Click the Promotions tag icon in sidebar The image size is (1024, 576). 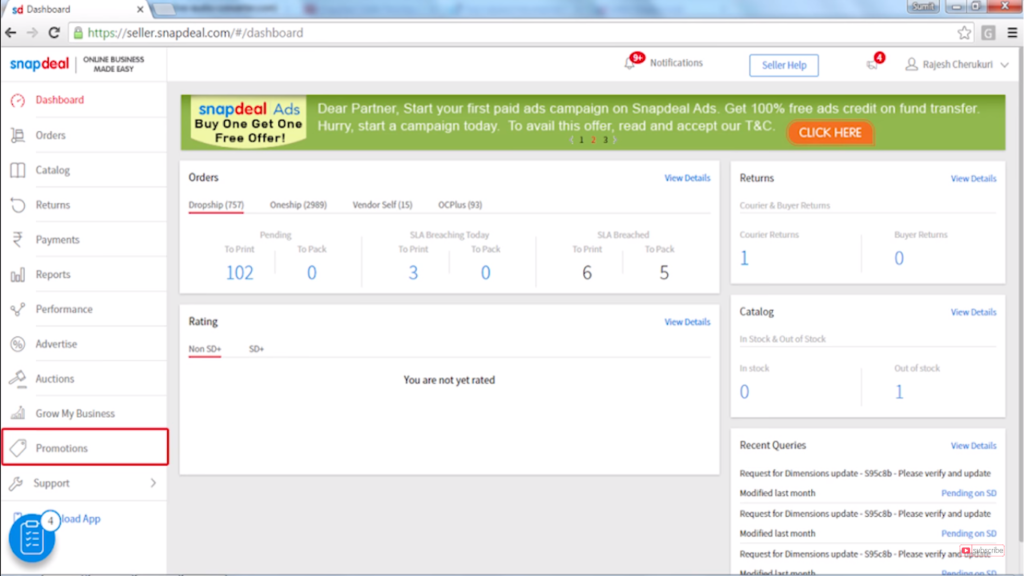tap(18, 448)
